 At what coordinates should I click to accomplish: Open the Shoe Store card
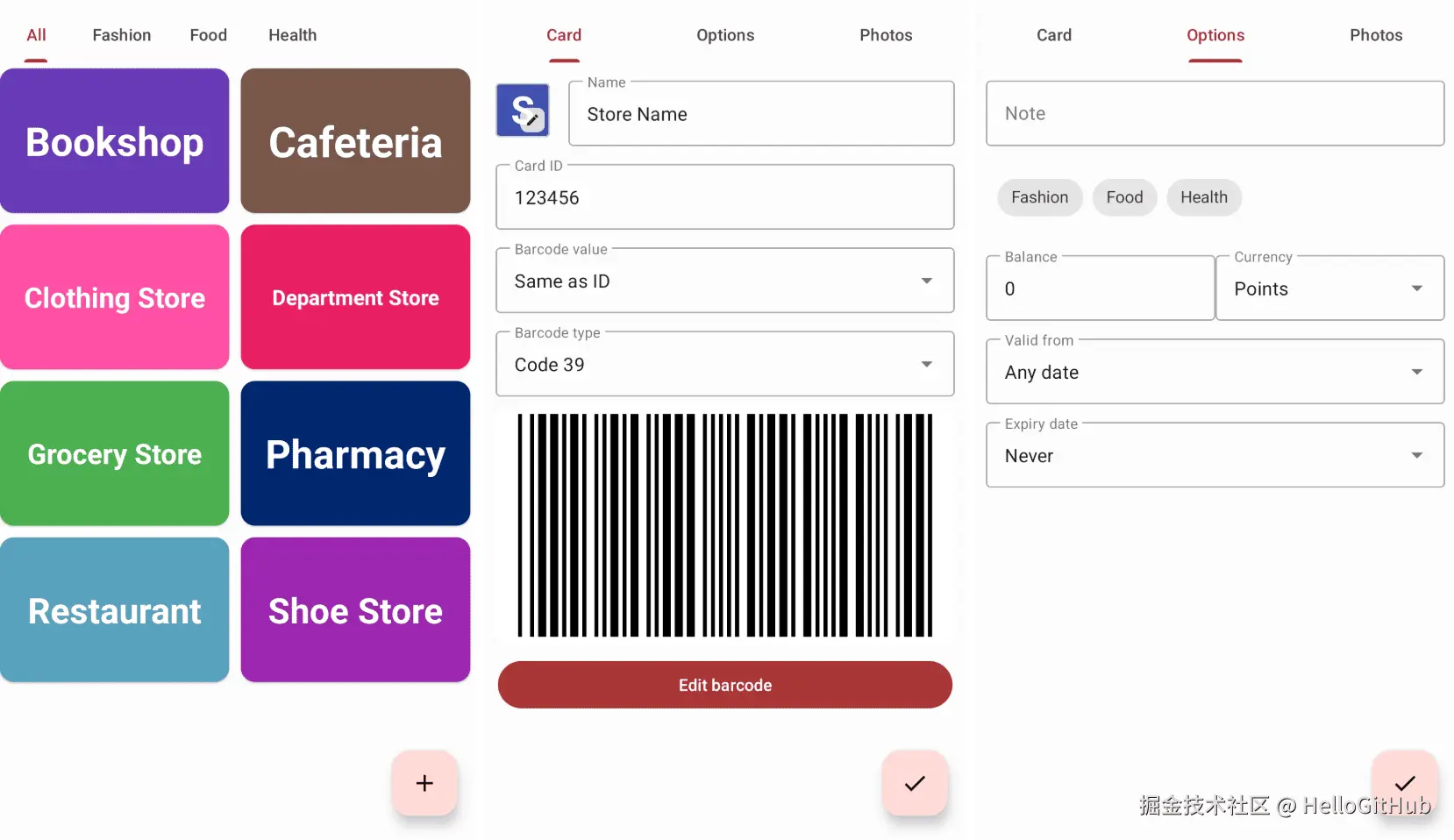(x=355, y=610)
